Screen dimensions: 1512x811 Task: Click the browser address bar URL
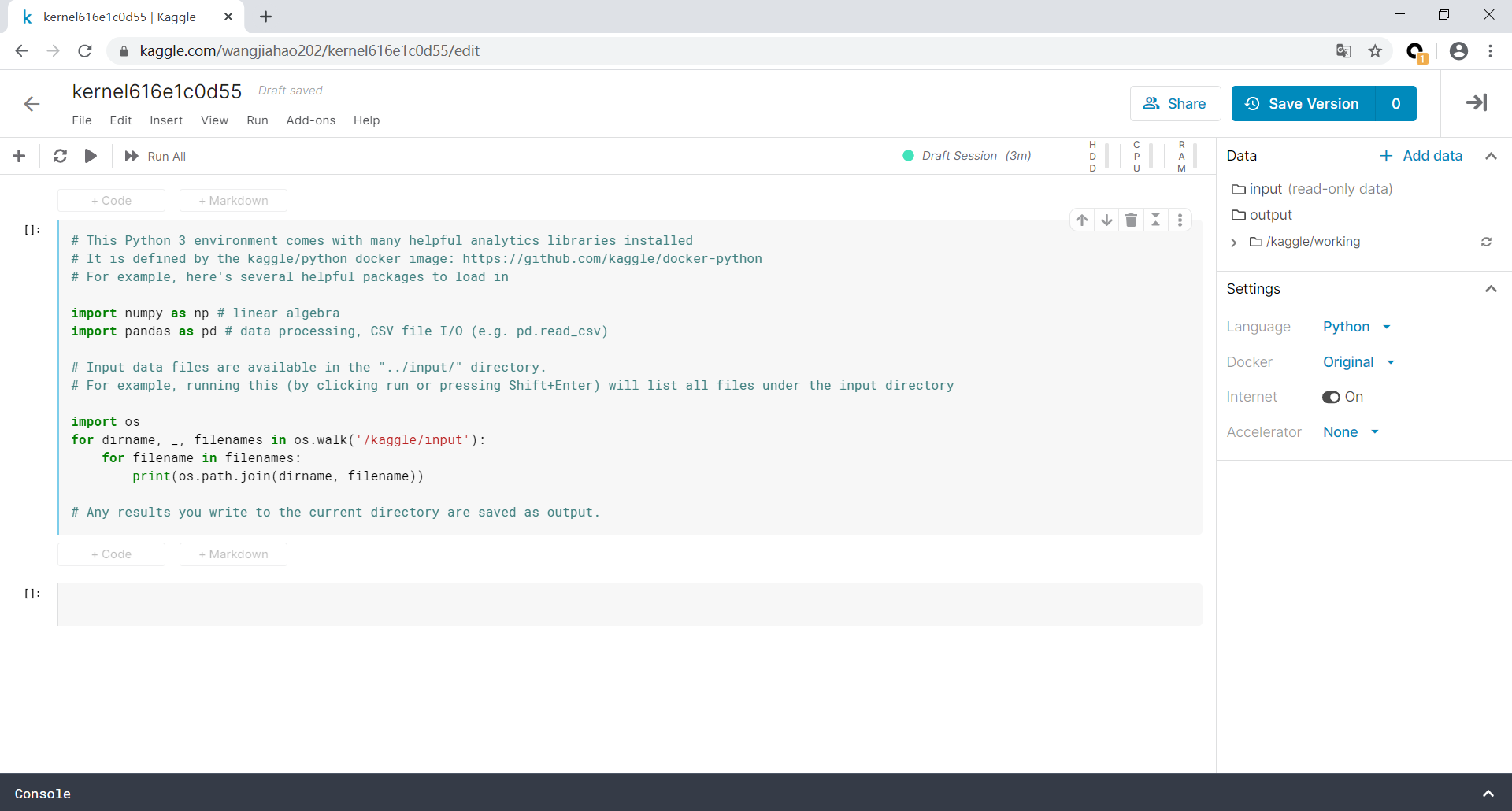[x=309, y=51]
